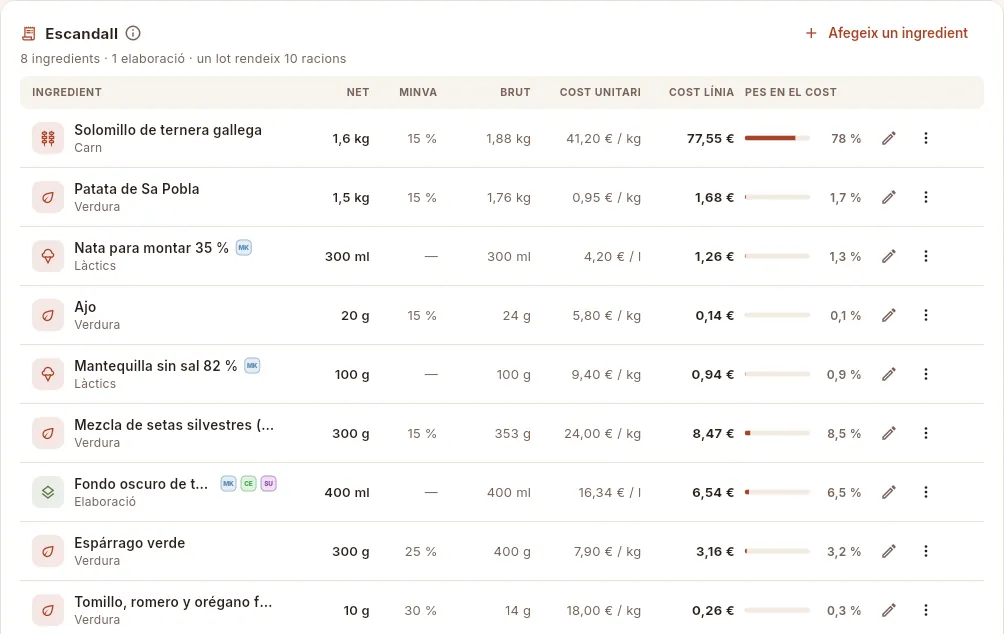1004x634 pixels.
Task: Click the 9,40 € / kg unit cost
Action: pyautogui.click(x=606, y=374)
